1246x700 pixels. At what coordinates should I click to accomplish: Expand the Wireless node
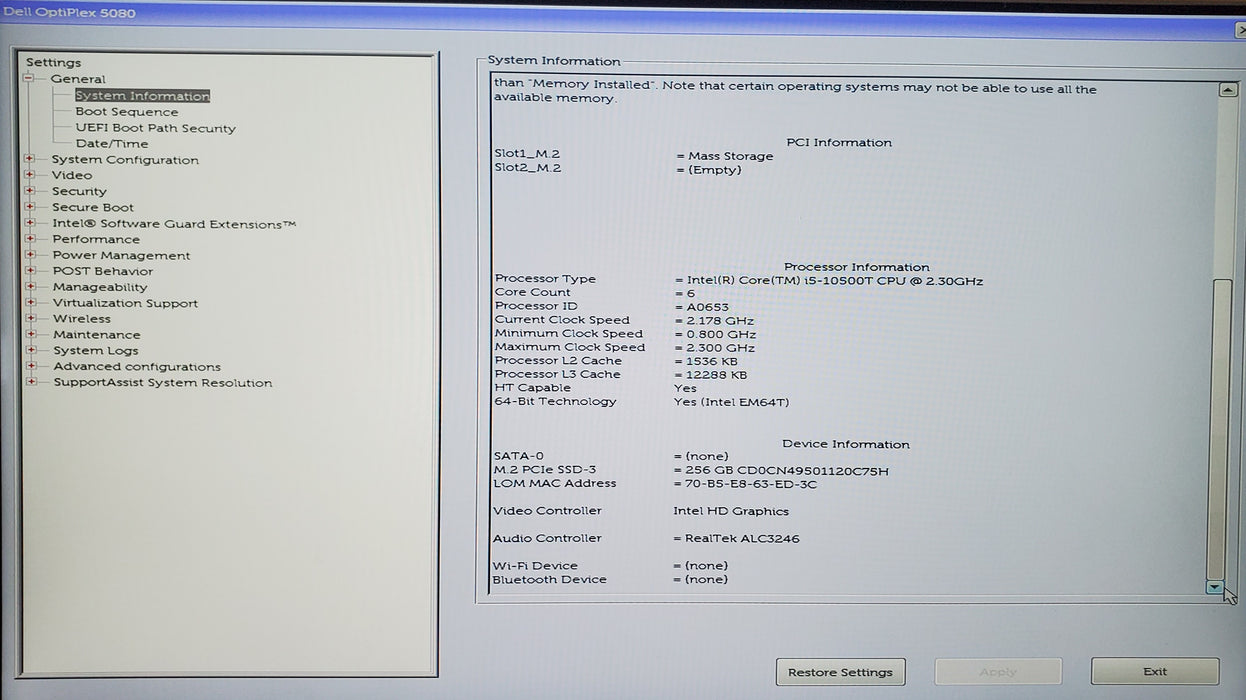point(30,319)
